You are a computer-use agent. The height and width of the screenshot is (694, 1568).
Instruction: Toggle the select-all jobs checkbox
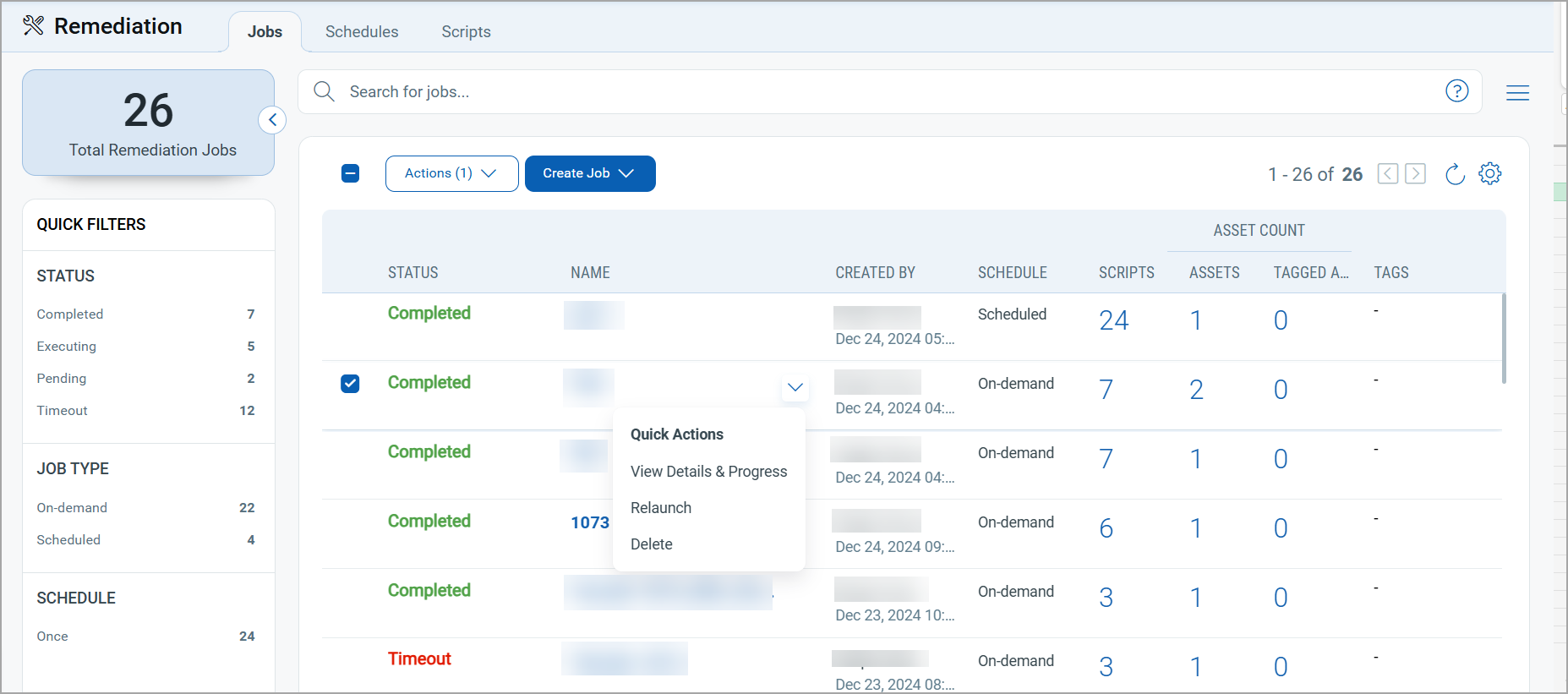[x=351, y=173]
